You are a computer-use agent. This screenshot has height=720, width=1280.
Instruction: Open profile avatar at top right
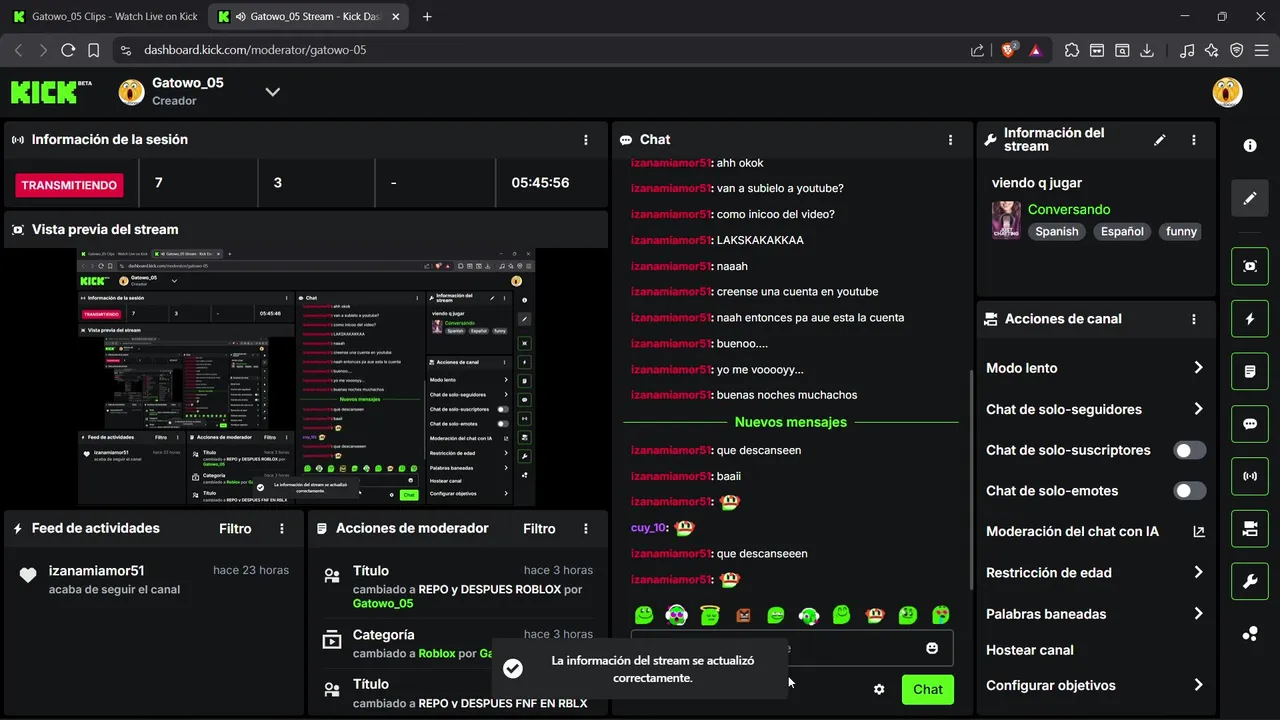coord(1227,92)
